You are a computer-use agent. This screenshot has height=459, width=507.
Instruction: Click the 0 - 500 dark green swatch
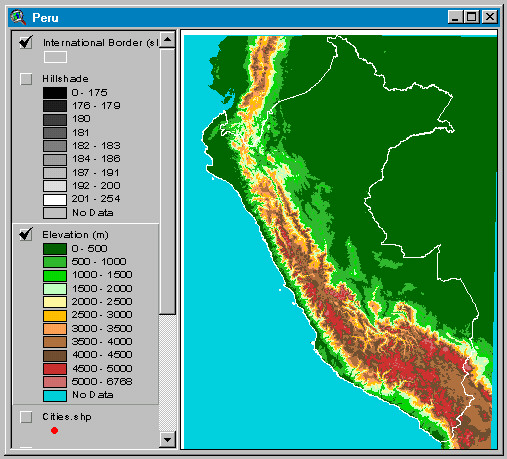55,249
